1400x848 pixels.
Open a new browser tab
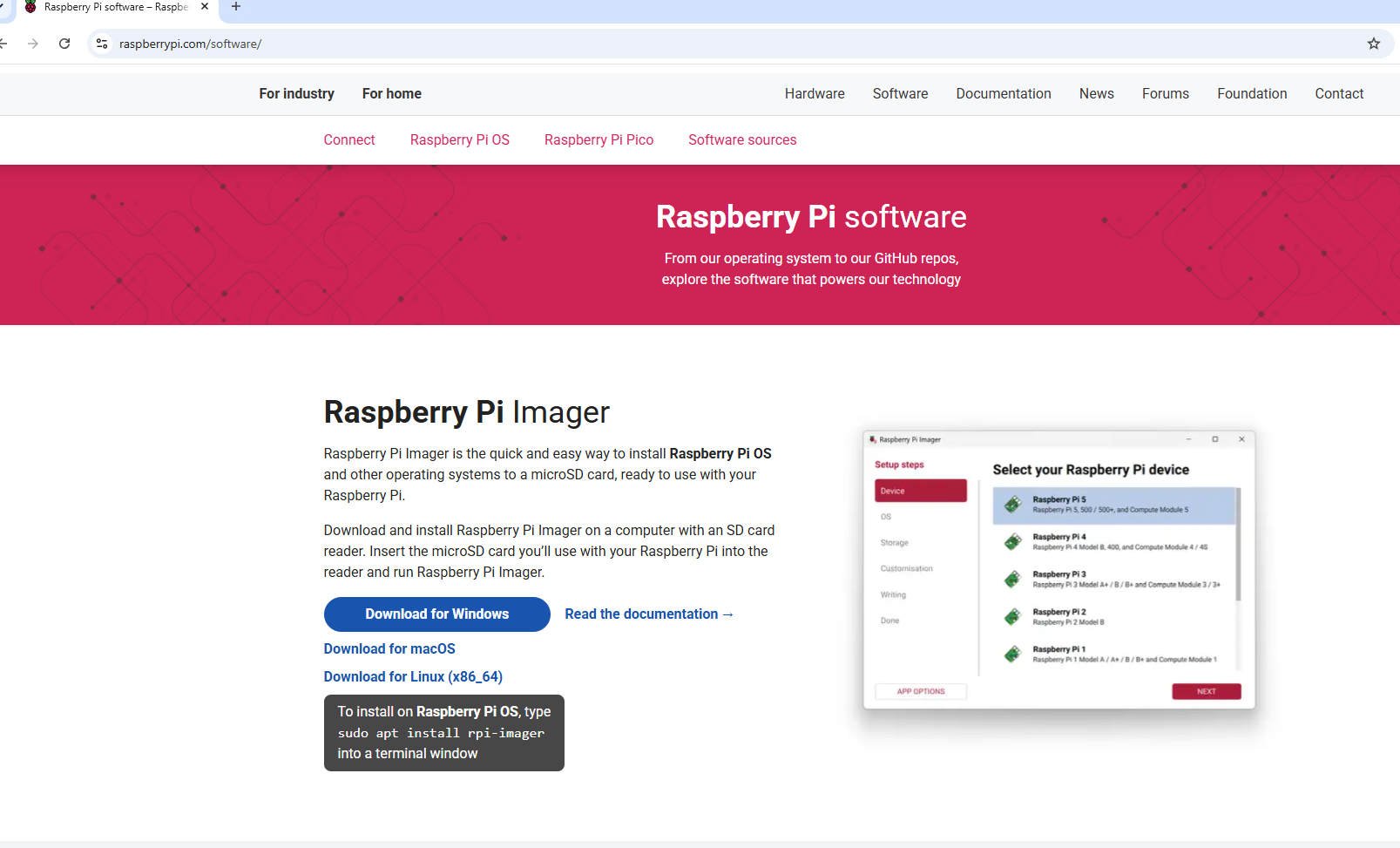pyautogui.click(x=236, y=7)
